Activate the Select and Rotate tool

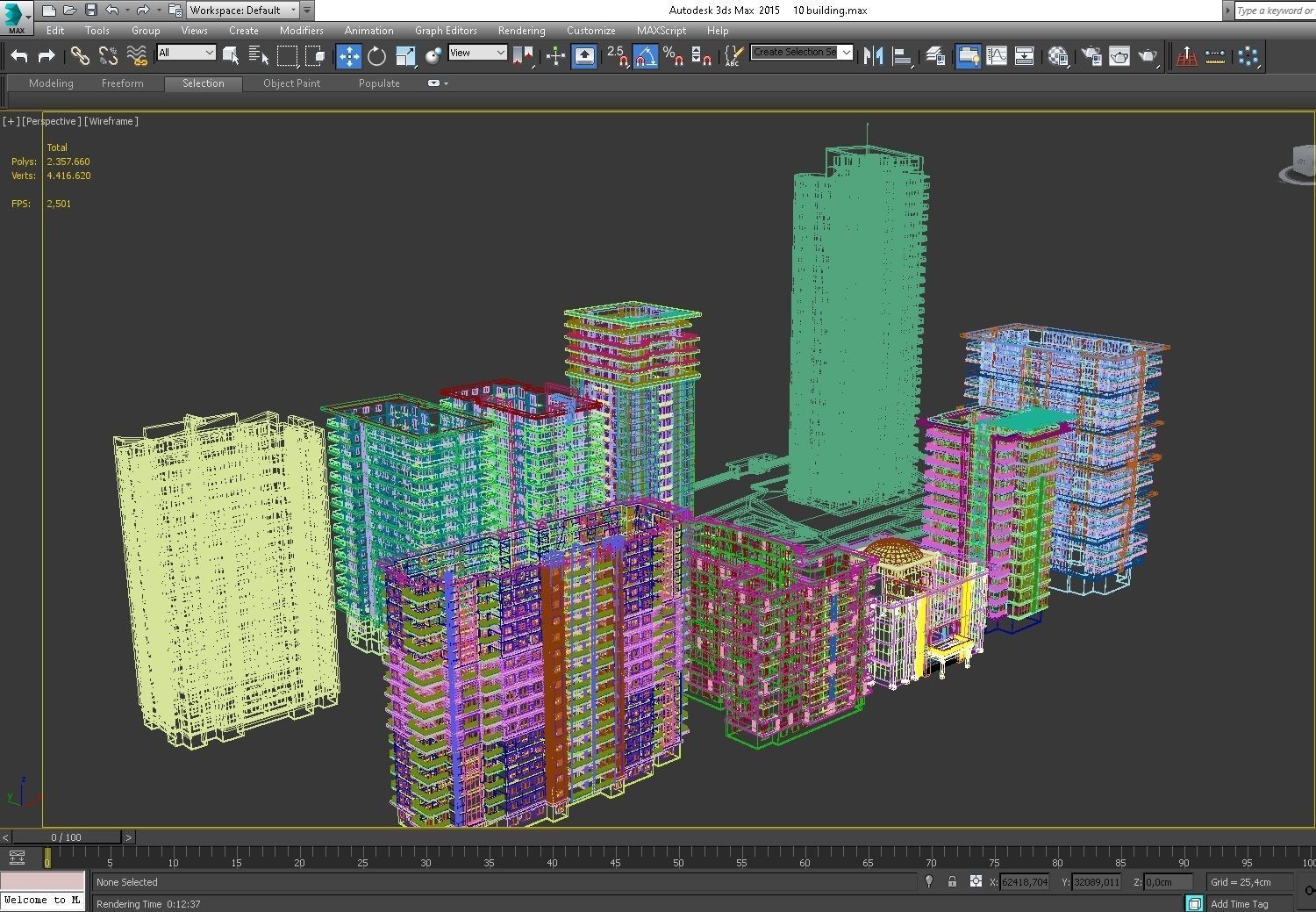(x=376, y=56)
